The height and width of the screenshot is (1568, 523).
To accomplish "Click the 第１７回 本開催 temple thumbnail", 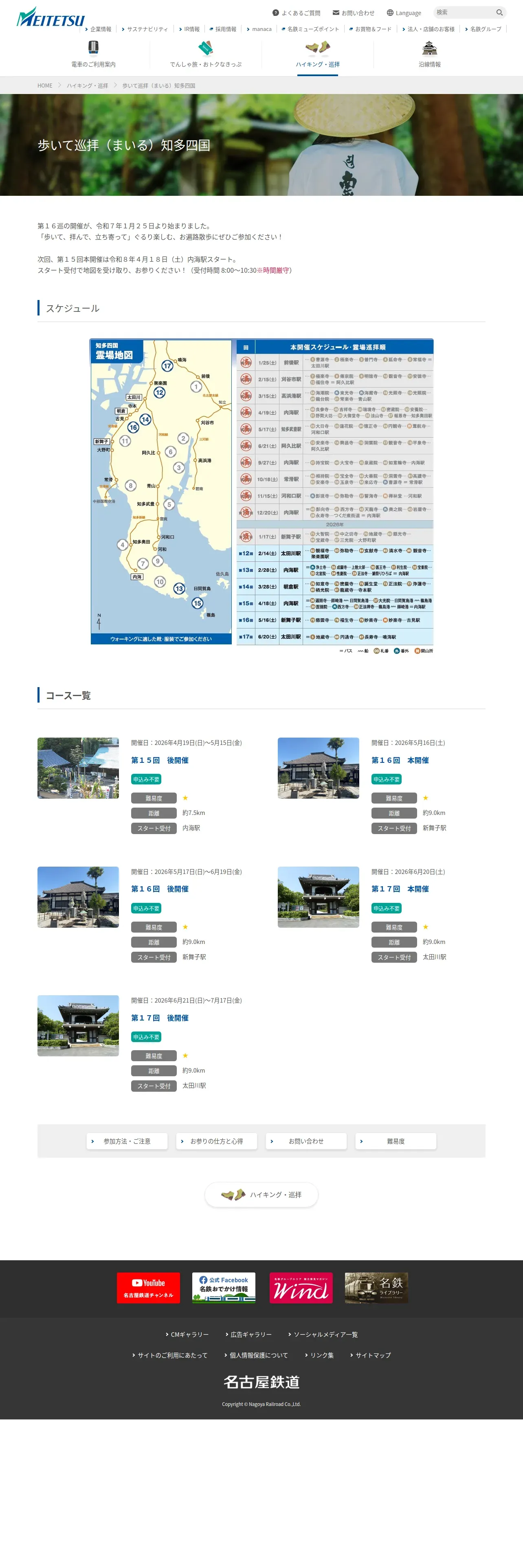I will pyautogui.click(x=319, y=897).
